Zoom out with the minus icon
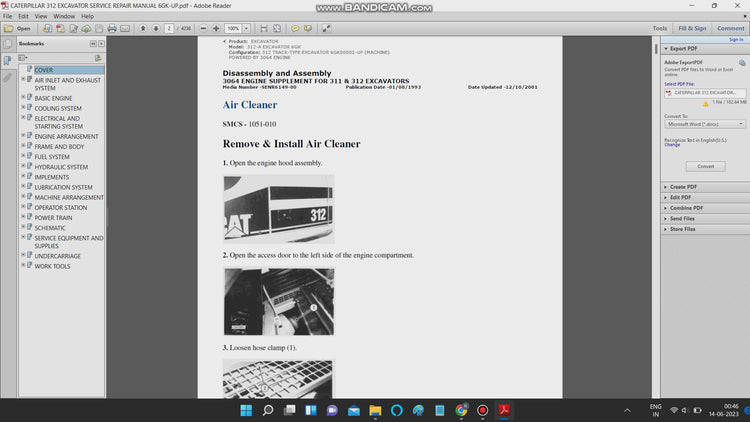 (x=203, y=29)
